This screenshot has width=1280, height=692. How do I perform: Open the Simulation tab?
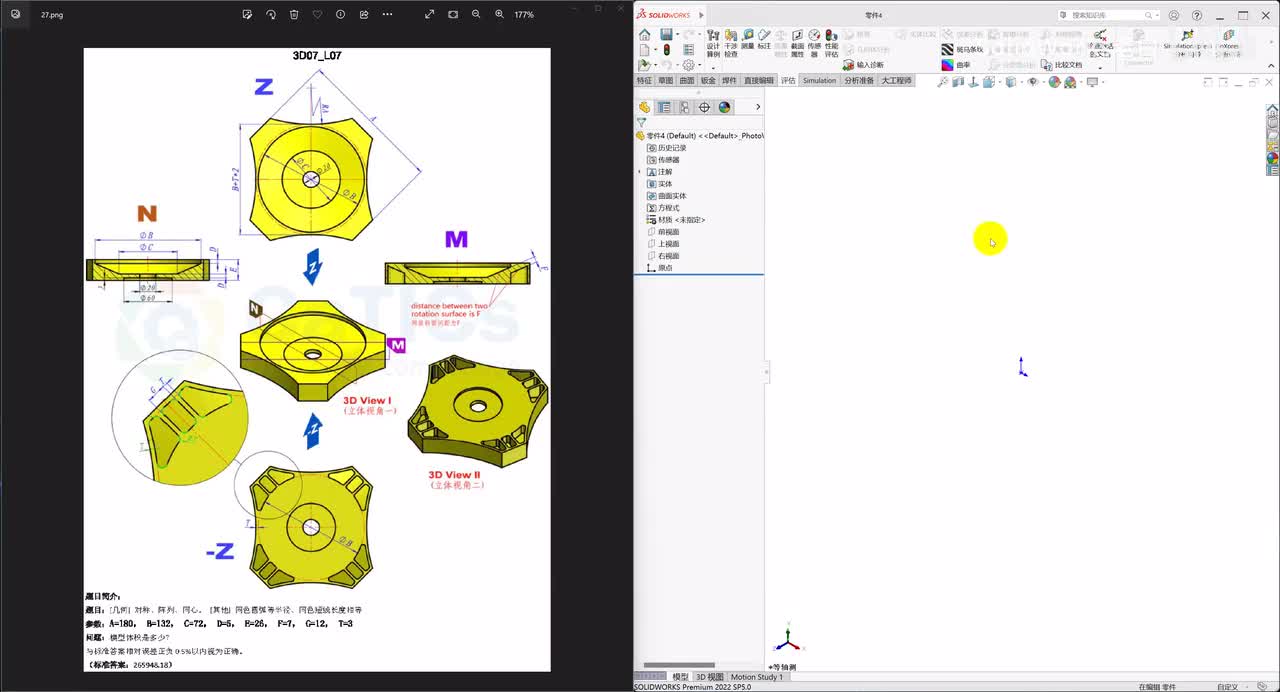point(819,81)
